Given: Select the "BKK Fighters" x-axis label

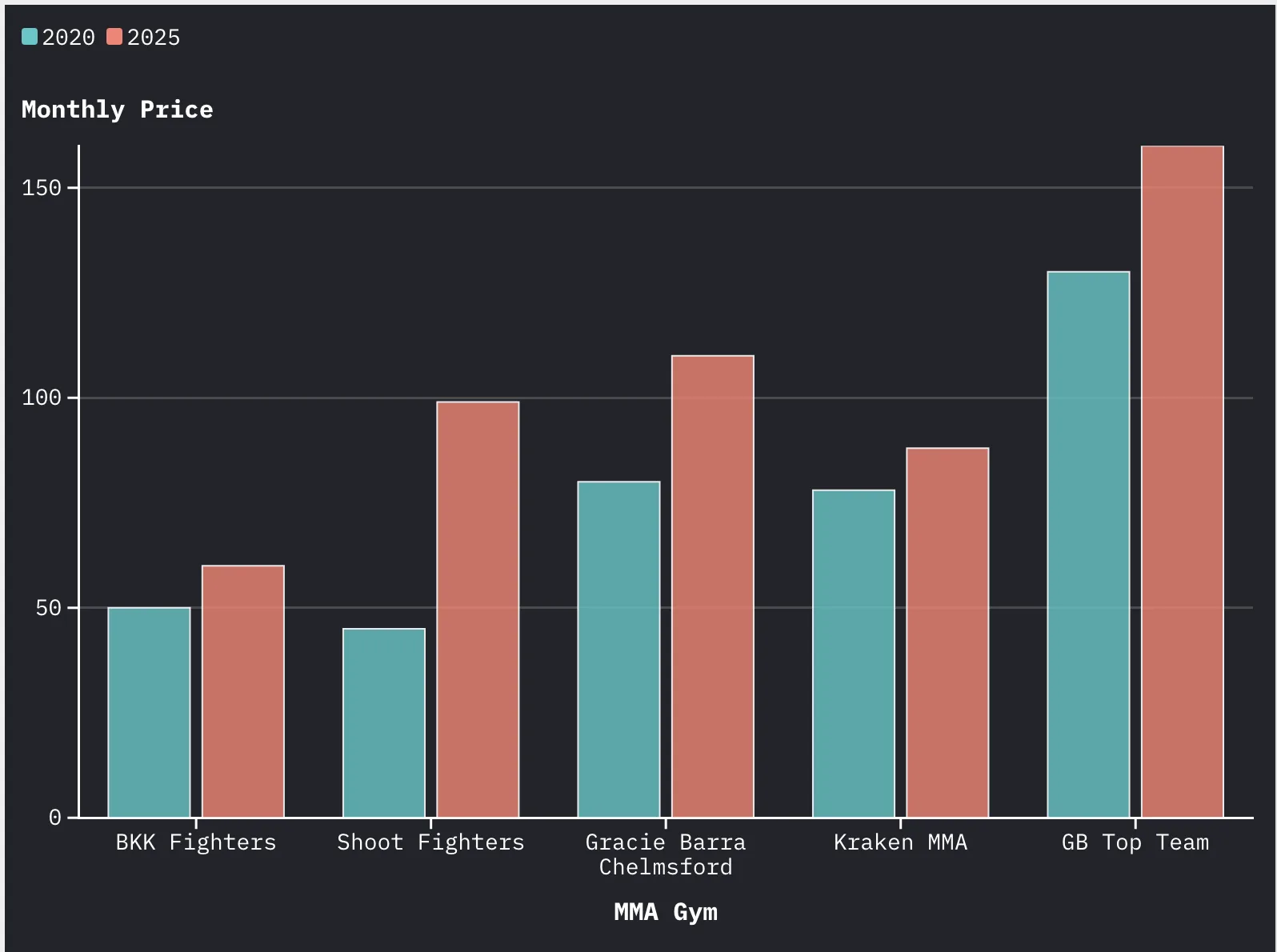Looking at the screenshot, I should point(196,842).
